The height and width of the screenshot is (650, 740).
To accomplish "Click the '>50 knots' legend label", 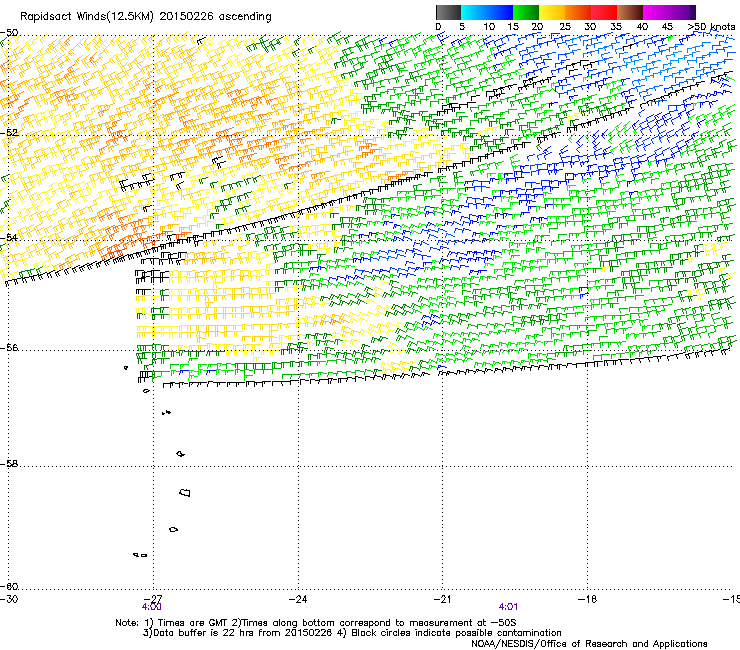I will click(711, 26).
